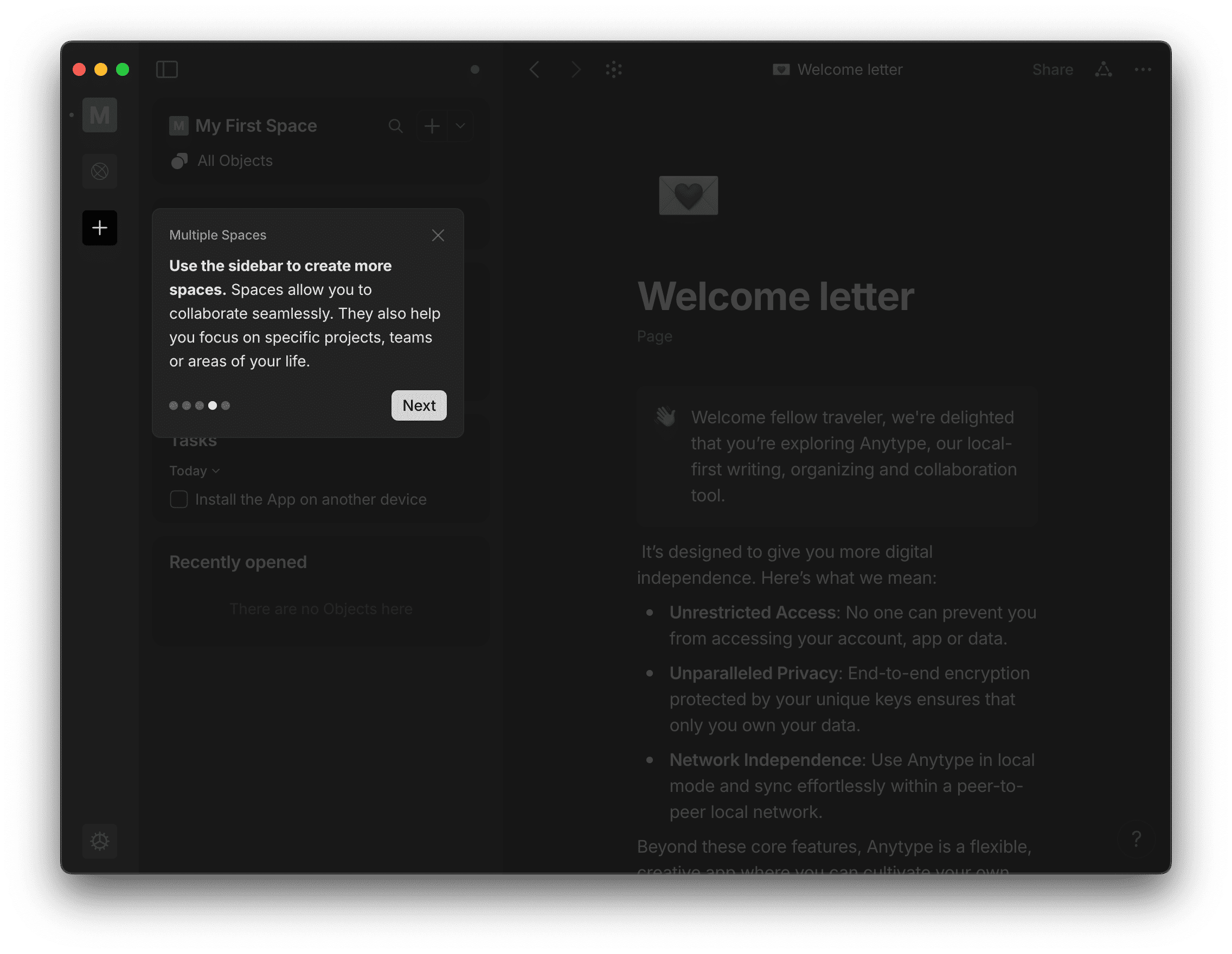
Task: Open the settings gear icon
Action: coord(100,841)
